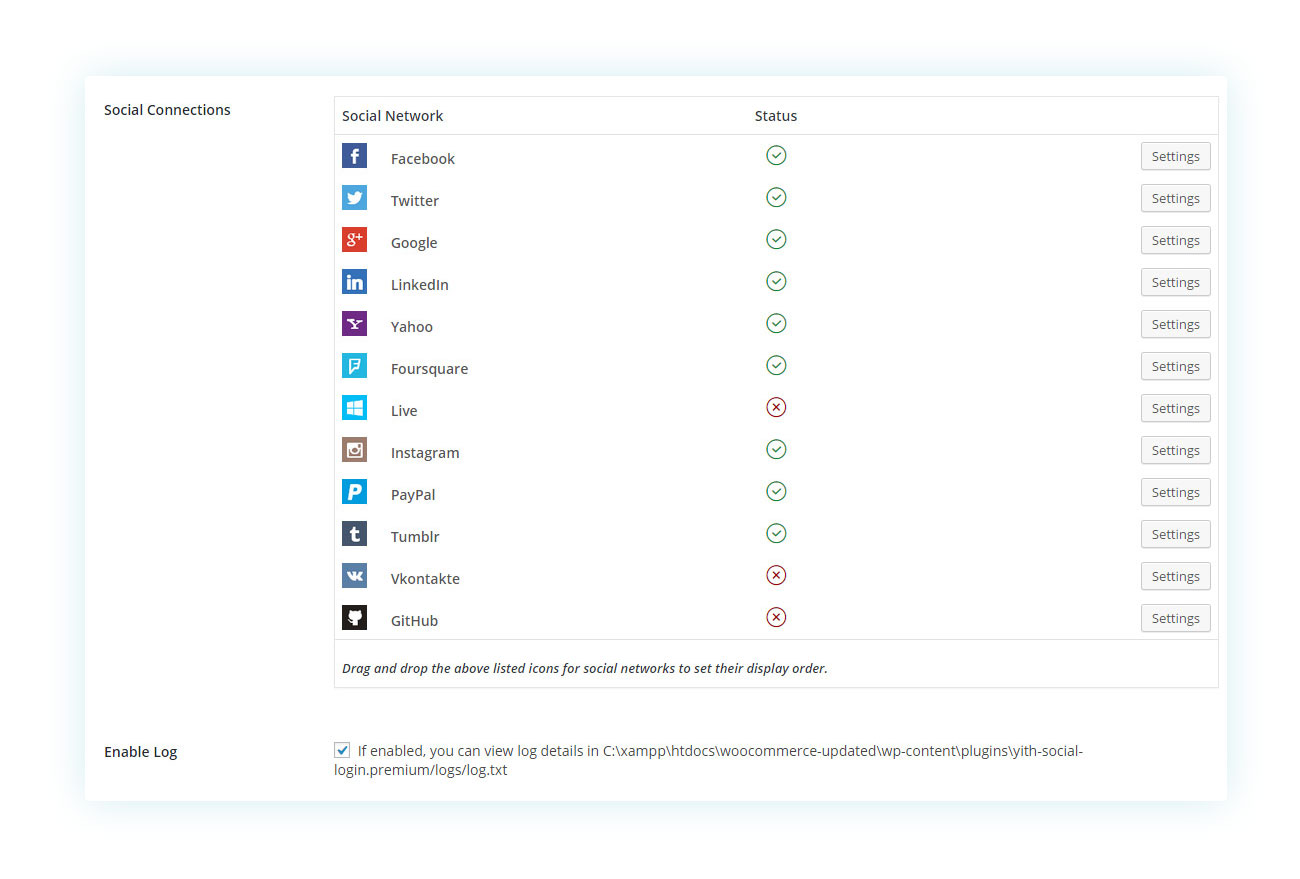
Task: Open Settings for Google
Action: tap(1175, 240)
